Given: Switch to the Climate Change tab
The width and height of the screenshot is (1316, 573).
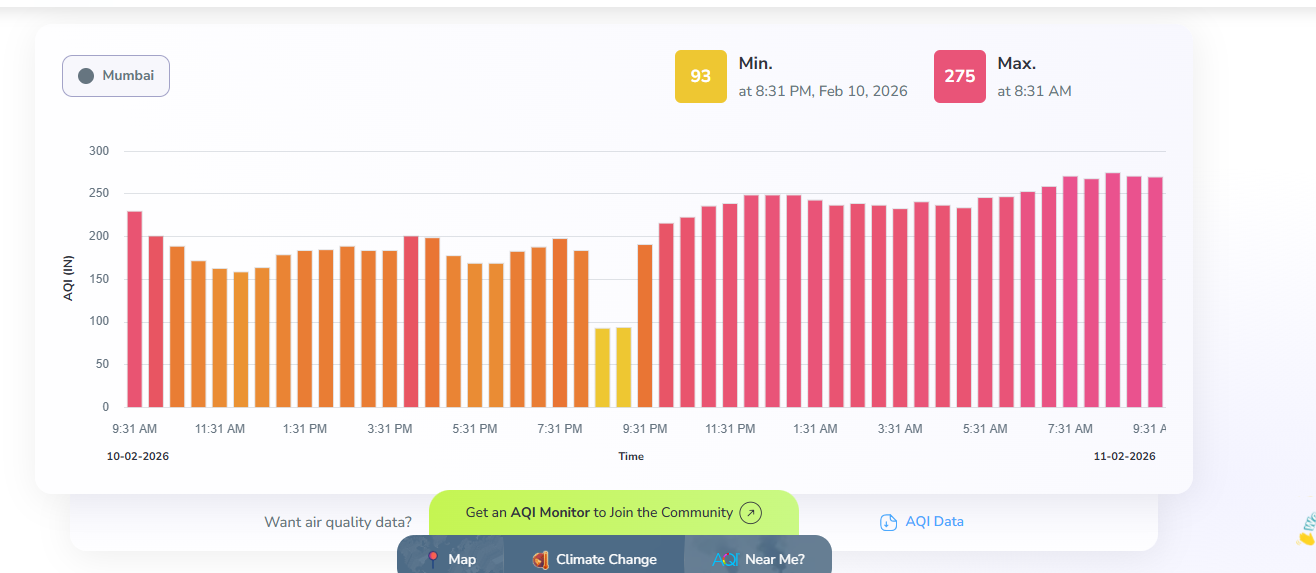Looking at the screenshot, I should pyautogui.click(x=594, y=559).
